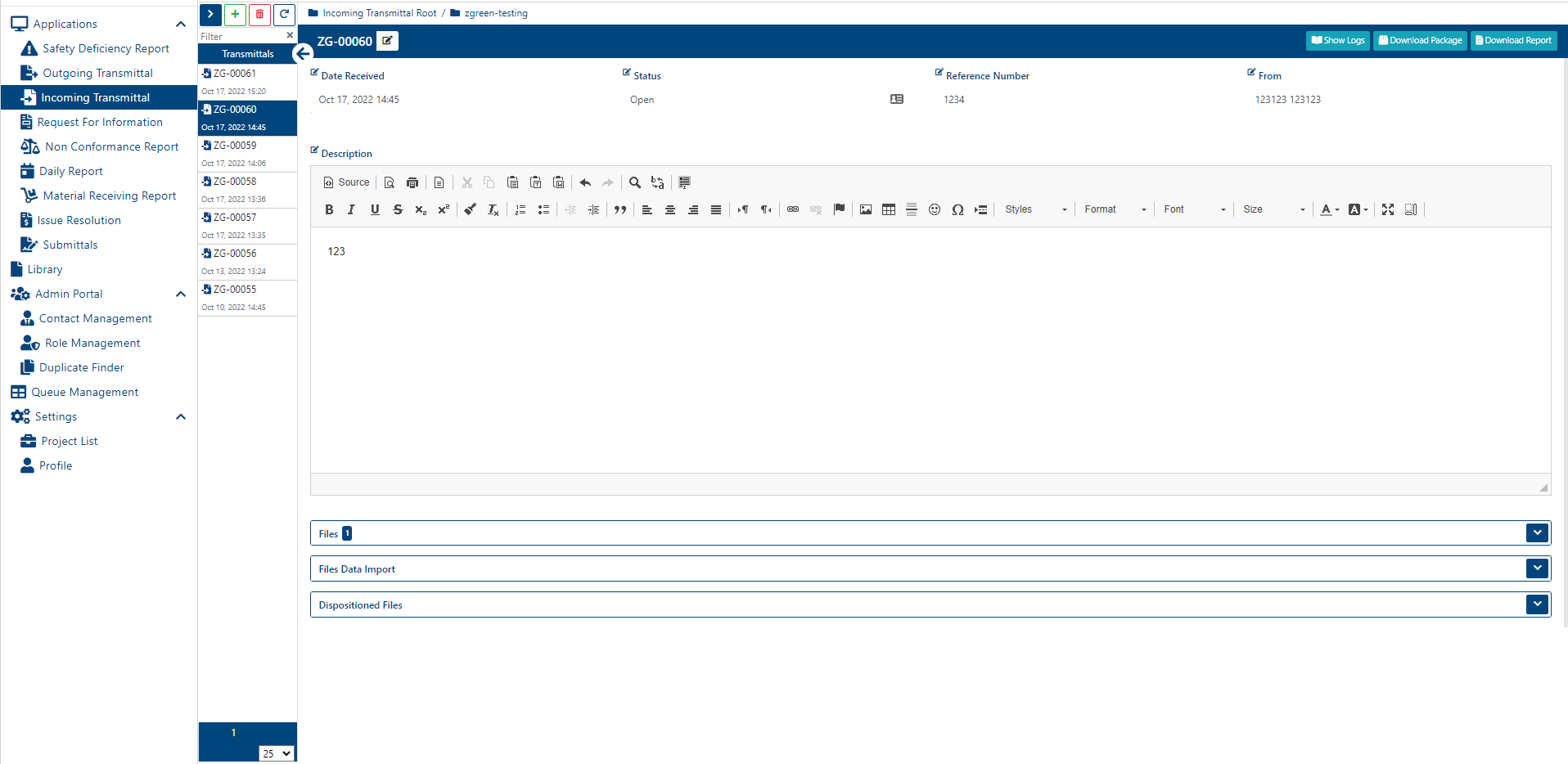Insert an anchor flag
Viewport: 1568px width, 764px height.
[839, 209]
